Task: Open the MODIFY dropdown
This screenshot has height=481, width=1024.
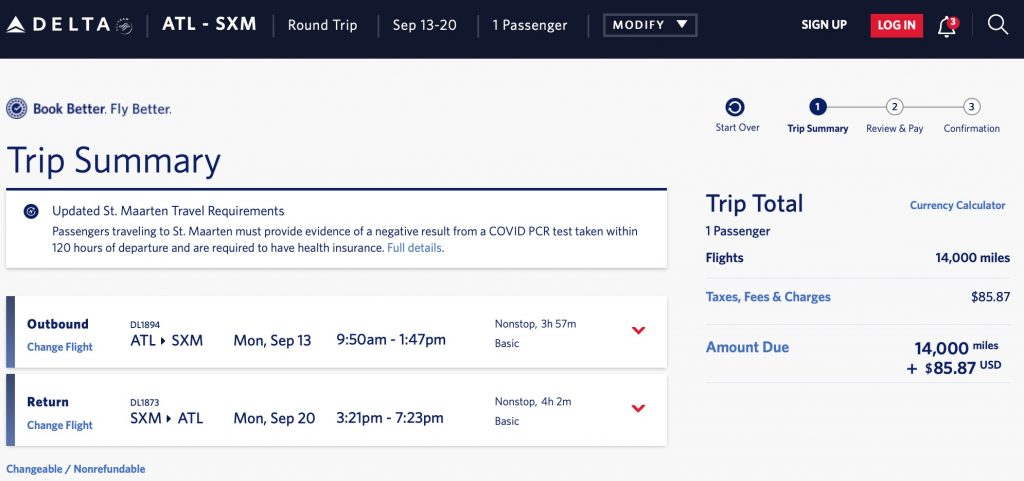Action: coord(650,25)
